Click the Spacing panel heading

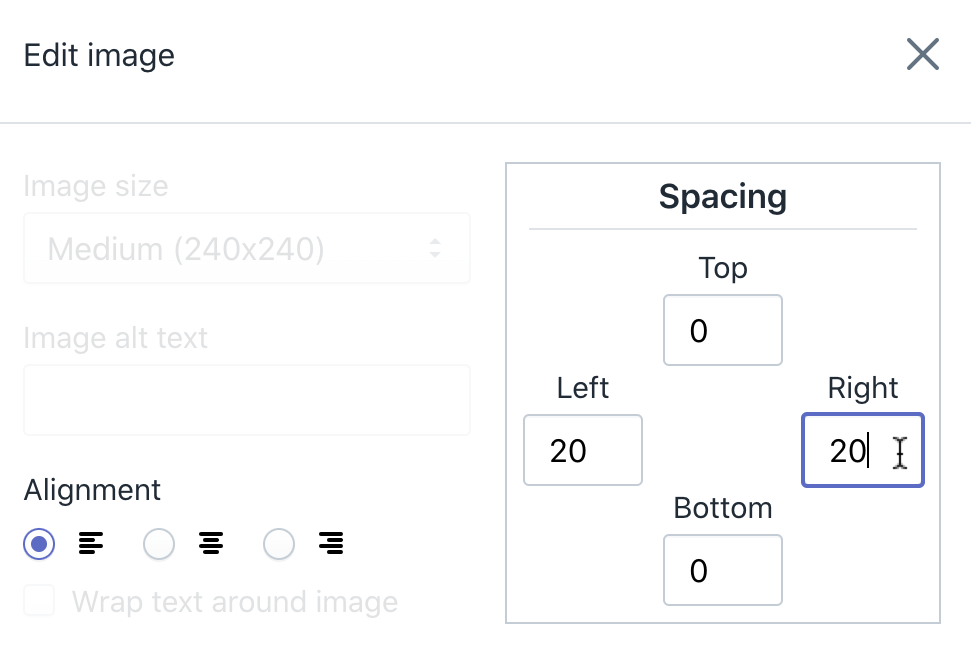[723, 197]
